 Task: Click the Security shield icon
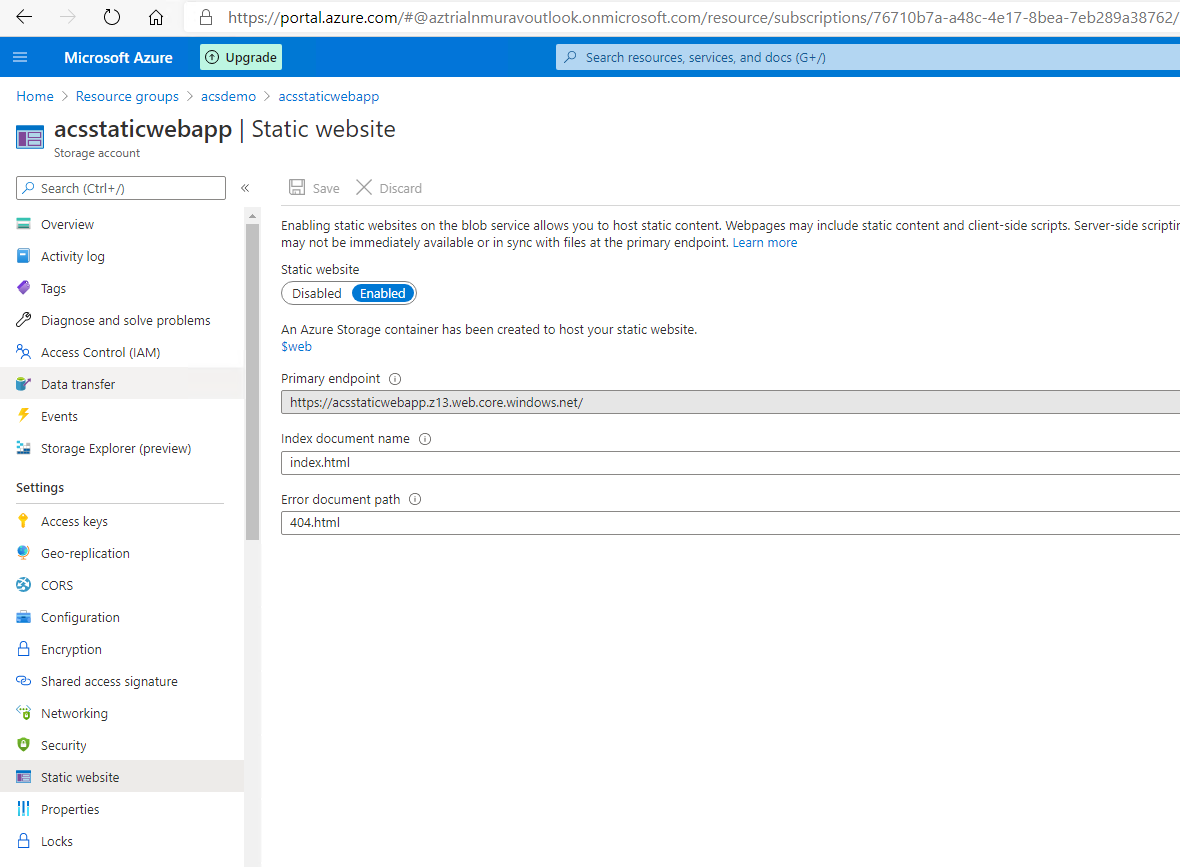click(23, 745)
